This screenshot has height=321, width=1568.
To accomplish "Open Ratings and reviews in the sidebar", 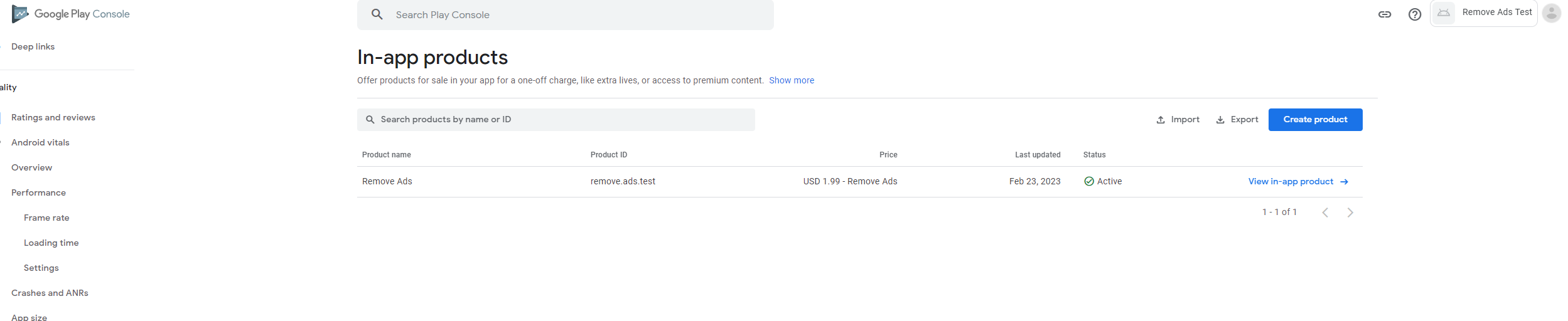I will click(x=53, y=117).
